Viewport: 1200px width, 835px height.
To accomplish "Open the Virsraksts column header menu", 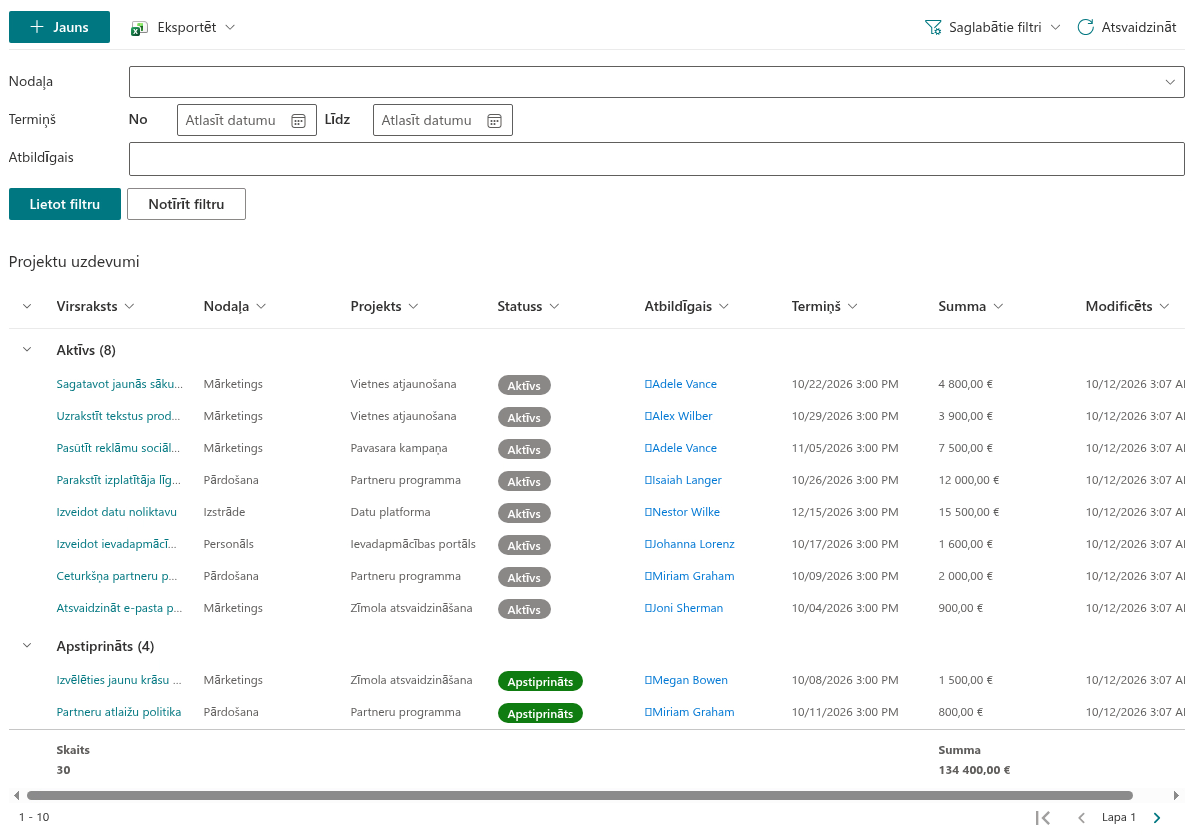I will tap(96, 306).
